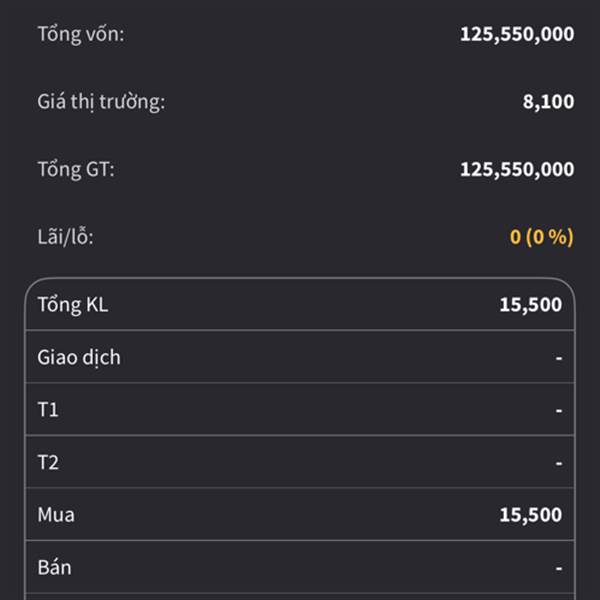Select the T2 row
This screenshot has height=600, width=600.
pyautogui.click(x=300, y=461)
